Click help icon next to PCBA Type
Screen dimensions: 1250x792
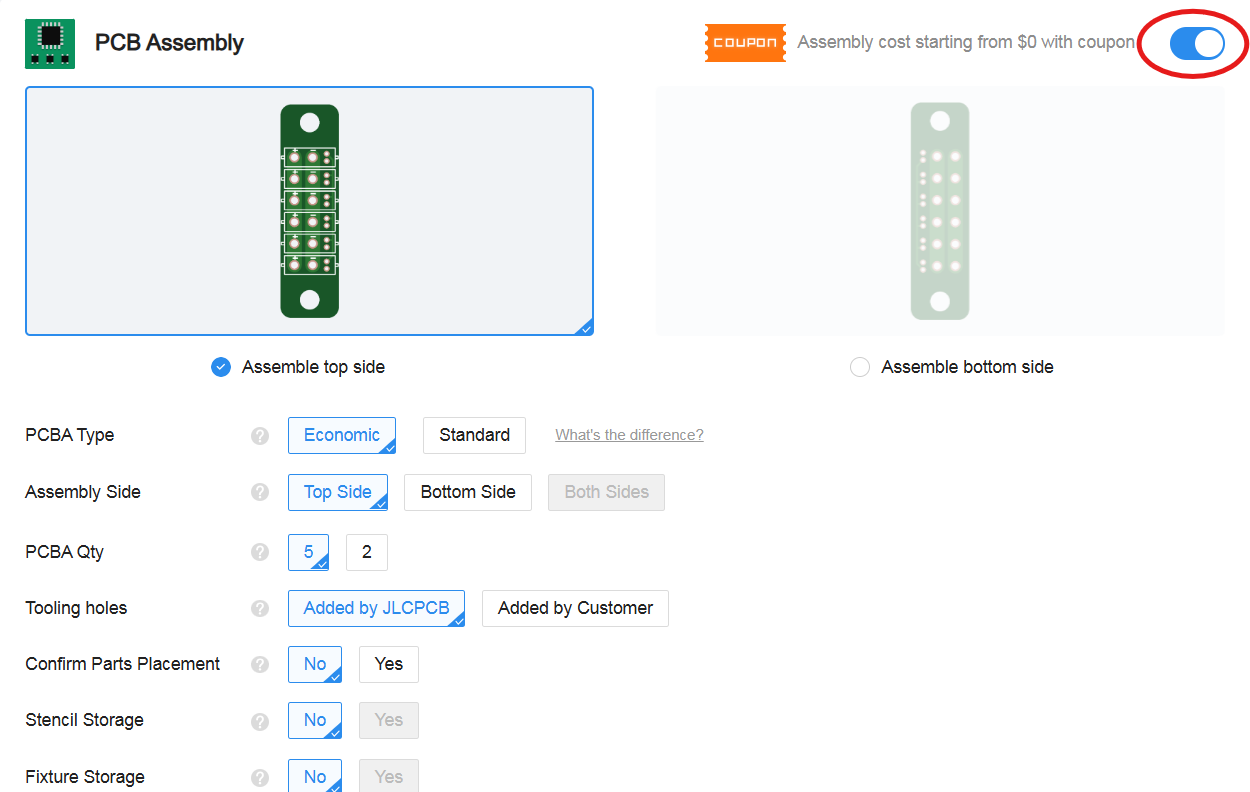click(x=260, y=436)
